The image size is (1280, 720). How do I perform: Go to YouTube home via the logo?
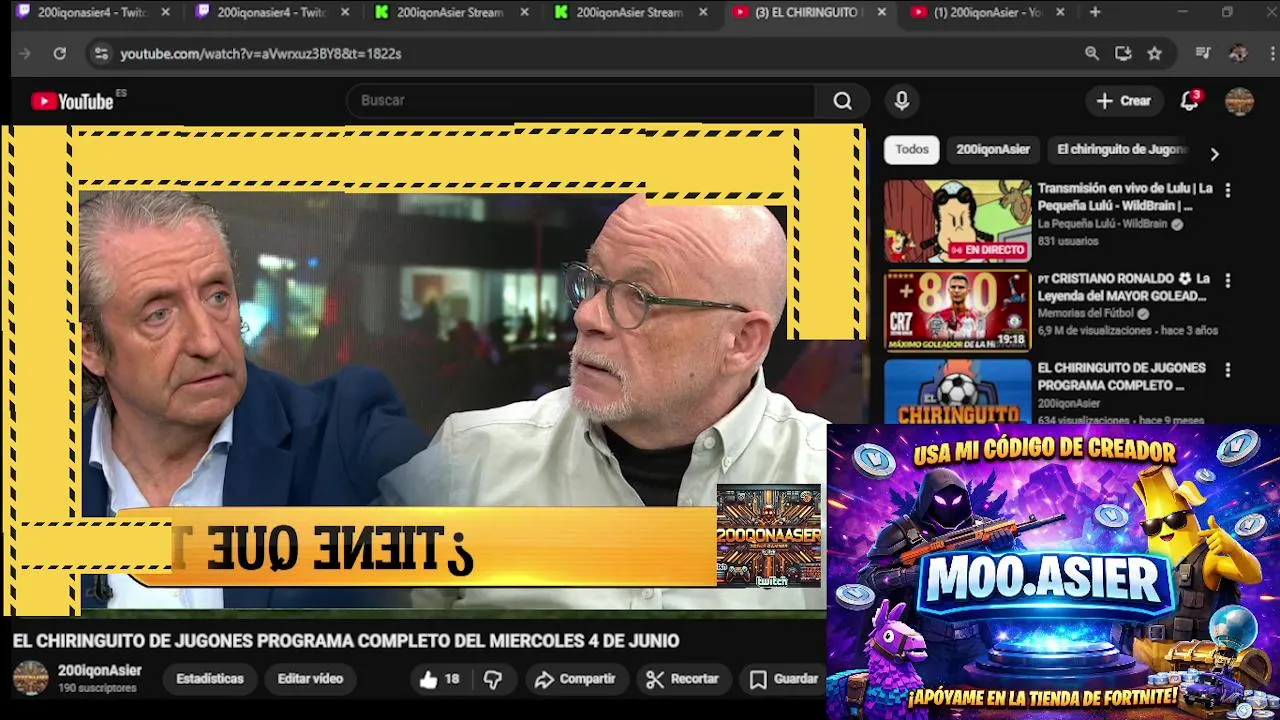(x=72, y=100)
